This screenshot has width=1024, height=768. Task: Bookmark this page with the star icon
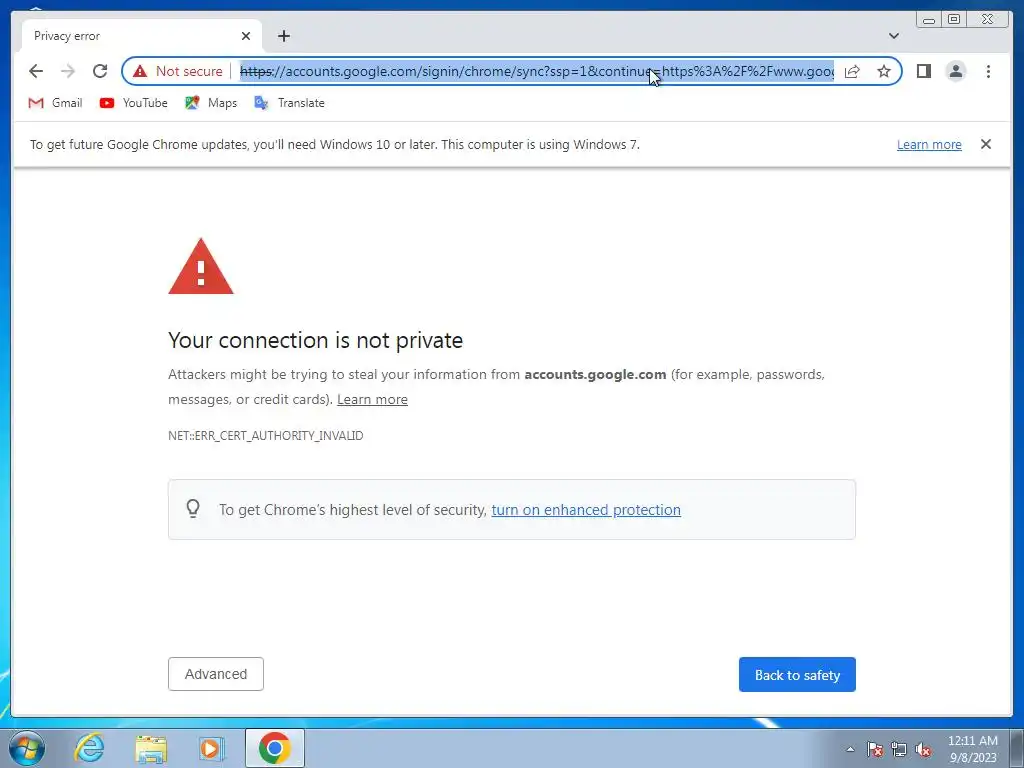point(884,71)
